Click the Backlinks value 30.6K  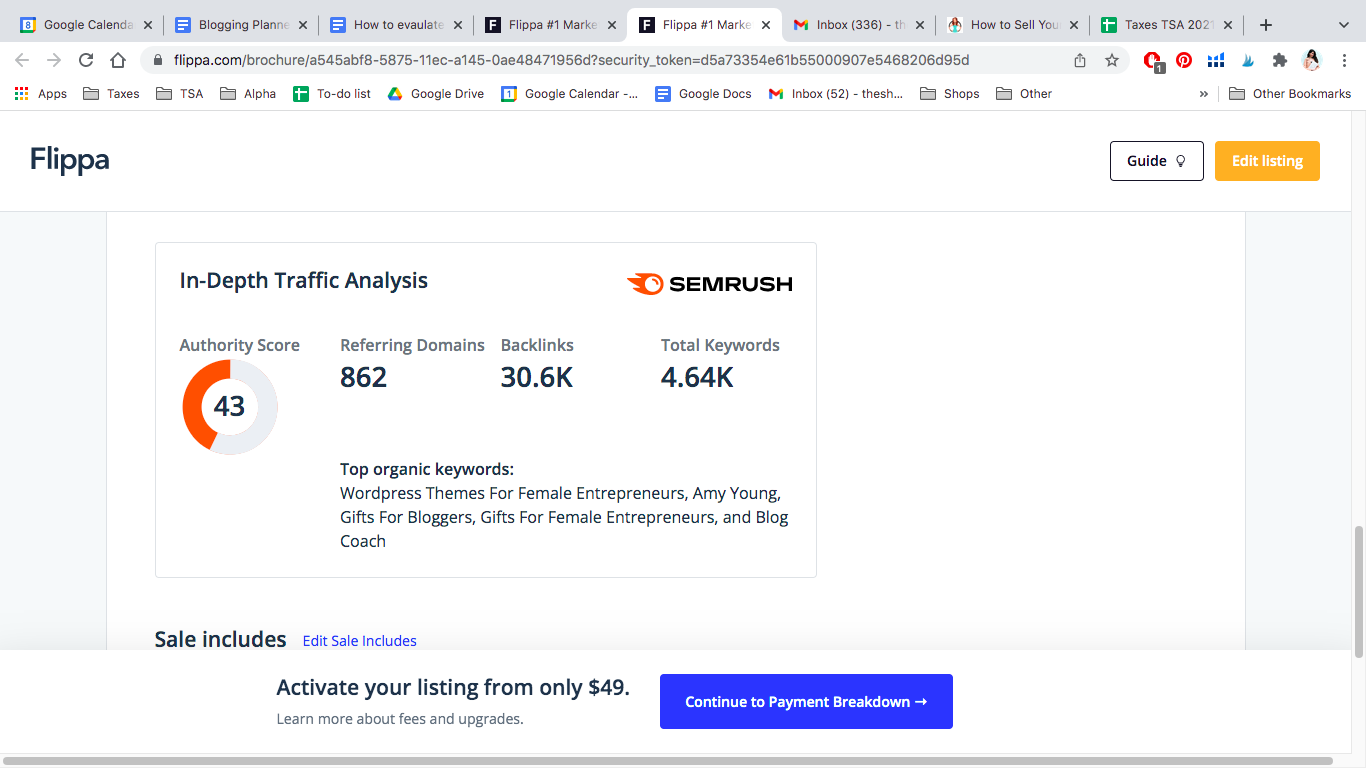pos(537,377)
